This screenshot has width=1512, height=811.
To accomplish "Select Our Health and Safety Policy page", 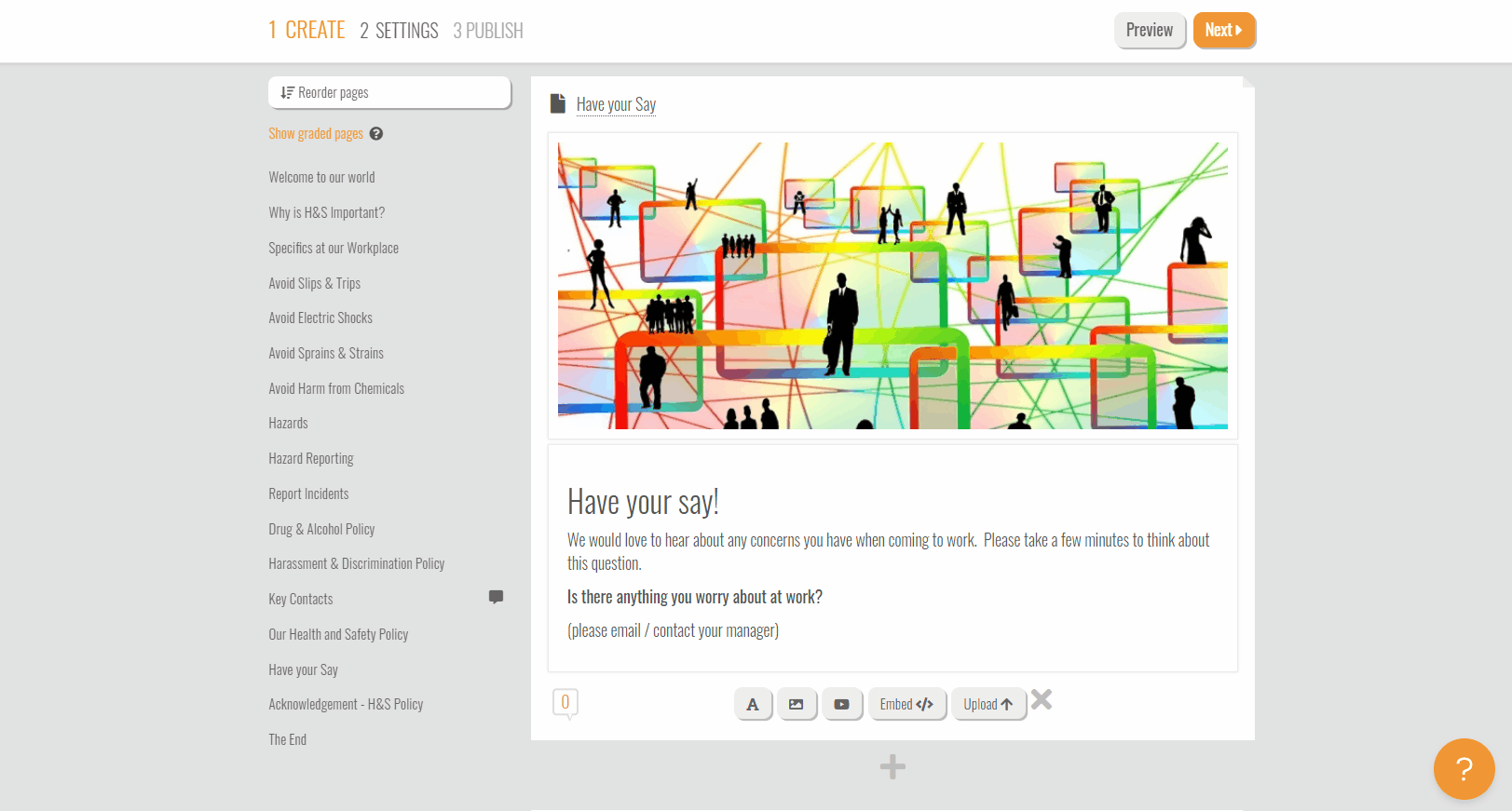I will (338, 635).
